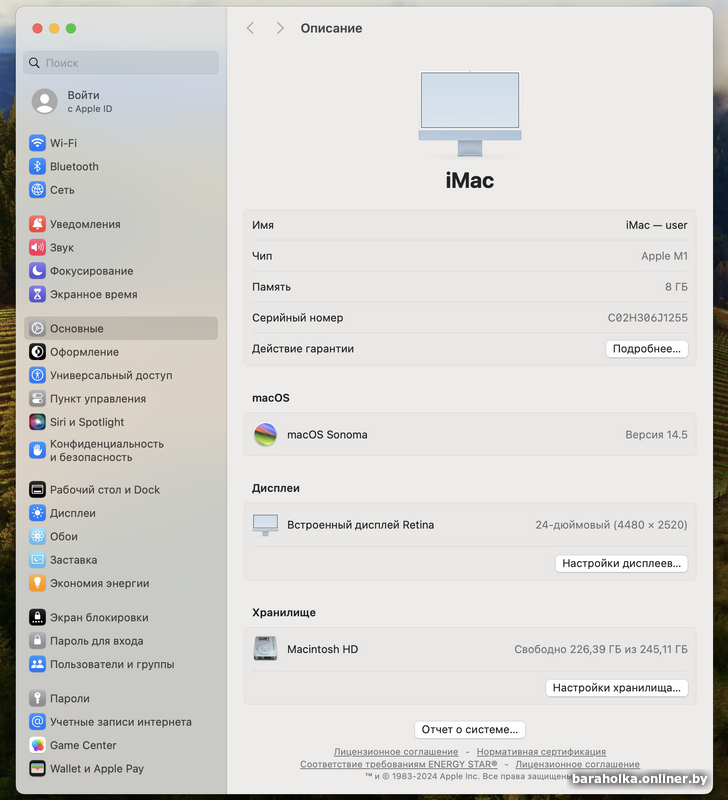Open Wi-Fi settings icon
The width and height of the screenshot is (728, 800).
[37, 143]
